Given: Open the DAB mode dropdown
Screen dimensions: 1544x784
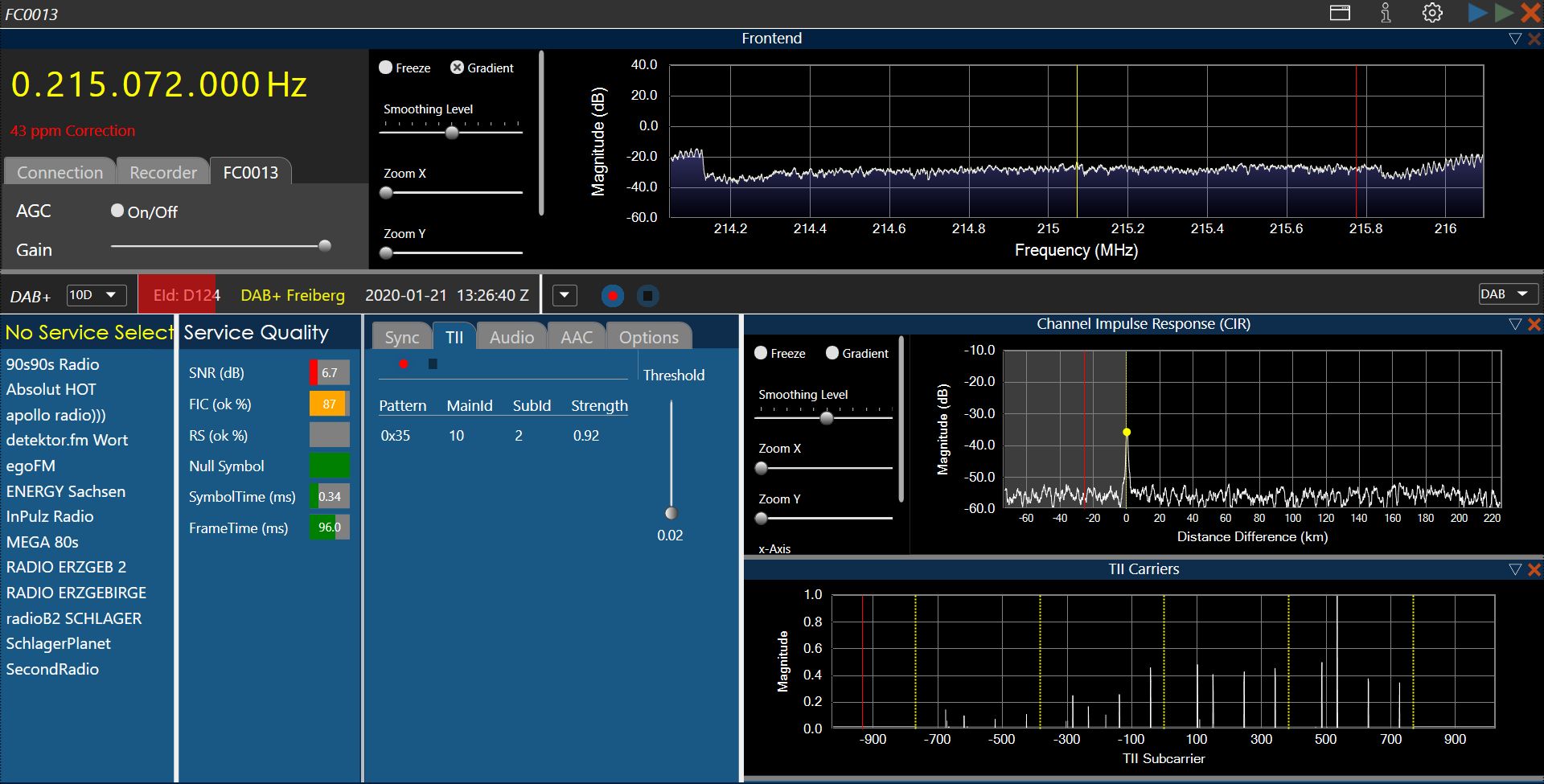Looking at the screenshot, I should [x=1508, y=294].
